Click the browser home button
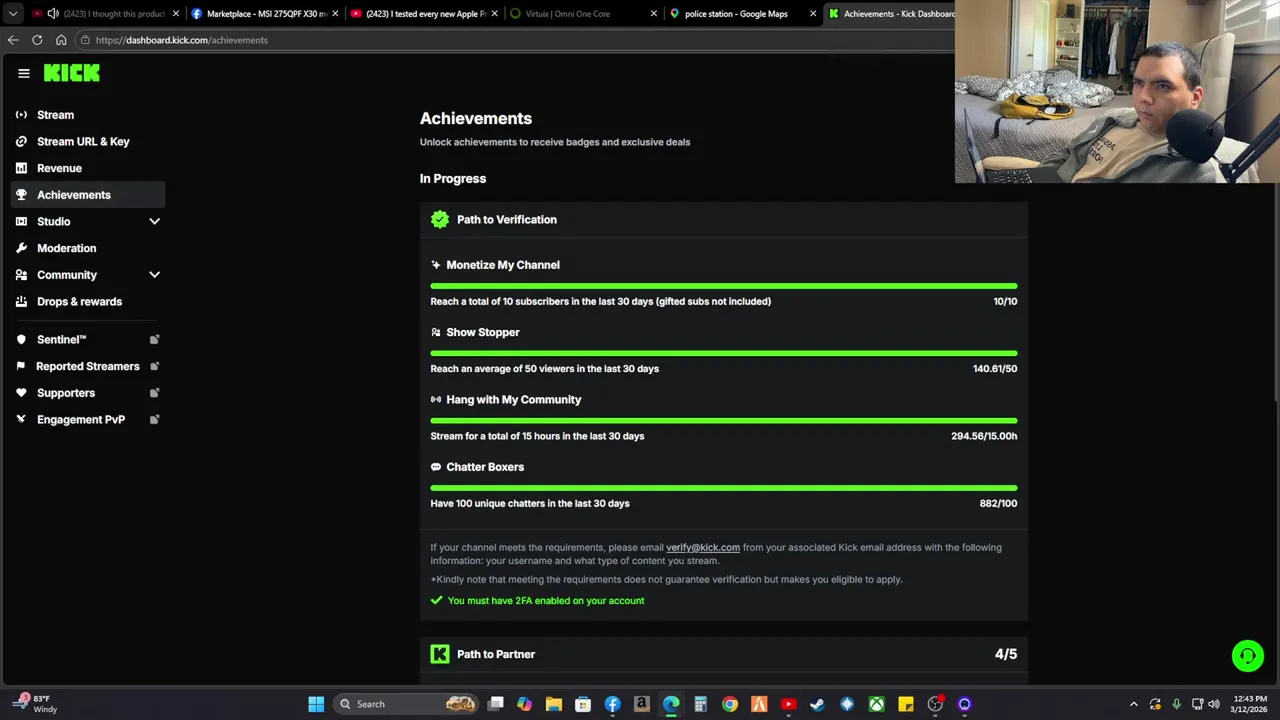The height and width of the screenshot is (720, 1280). [x=61, y=40]
